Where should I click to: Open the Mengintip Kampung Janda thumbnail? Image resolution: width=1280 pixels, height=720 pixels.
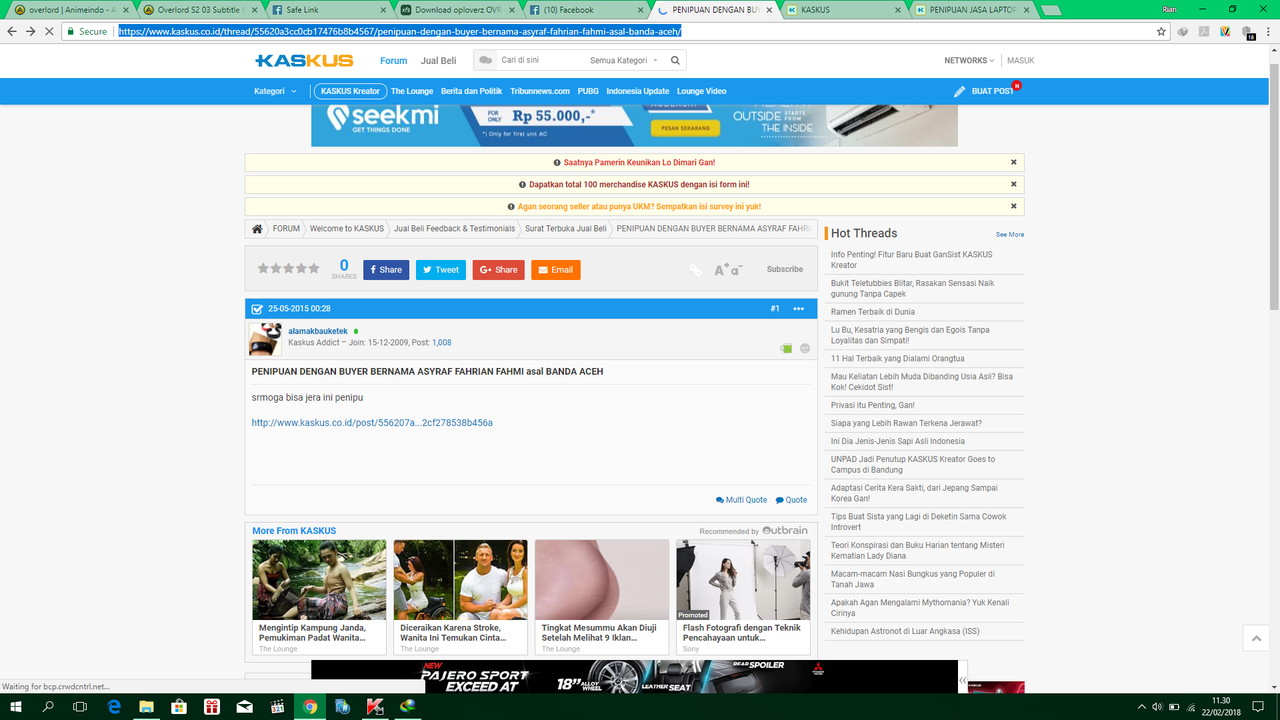pos(319,580)
